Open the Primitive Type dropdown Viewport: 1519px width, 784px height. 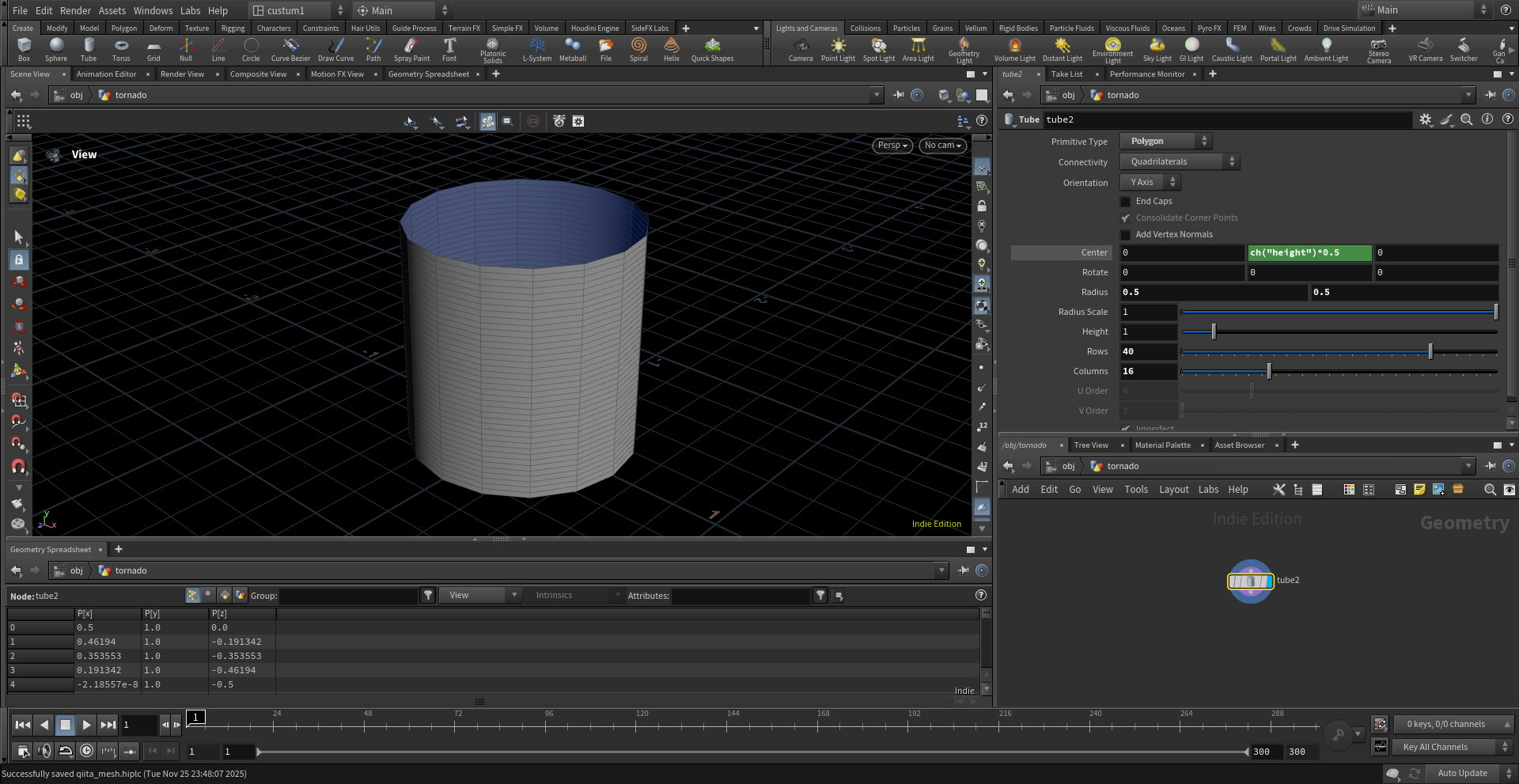coord(1166,142)
